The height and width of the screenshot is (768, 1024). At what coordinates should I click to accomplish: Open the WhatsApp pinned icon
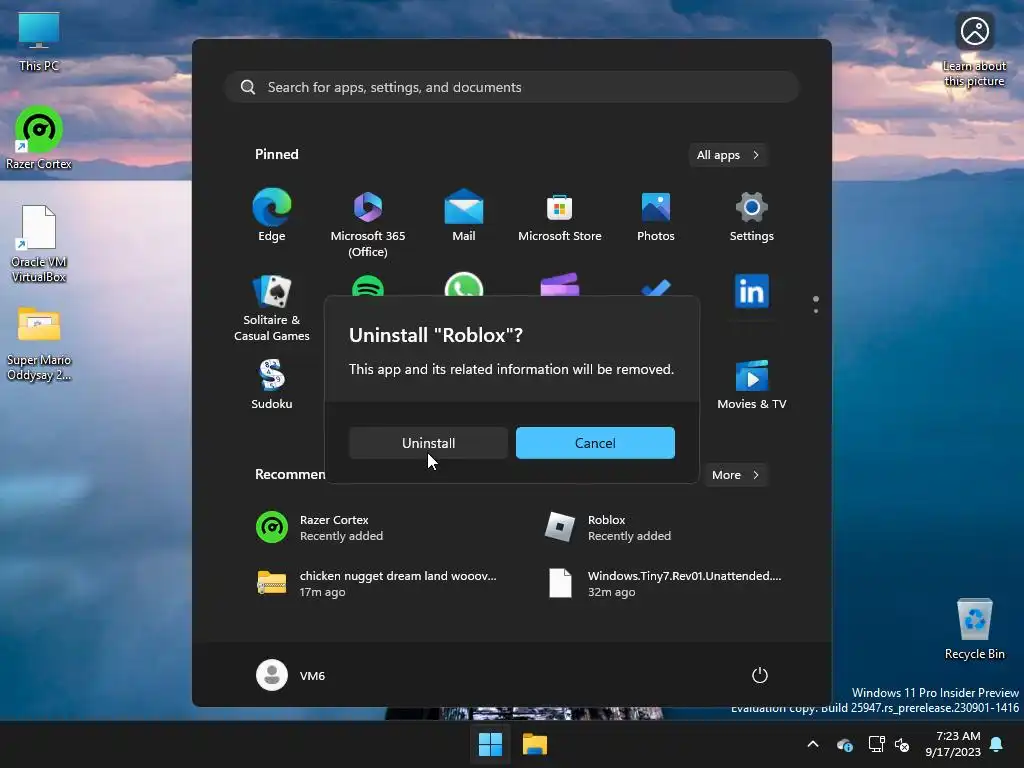464,284
